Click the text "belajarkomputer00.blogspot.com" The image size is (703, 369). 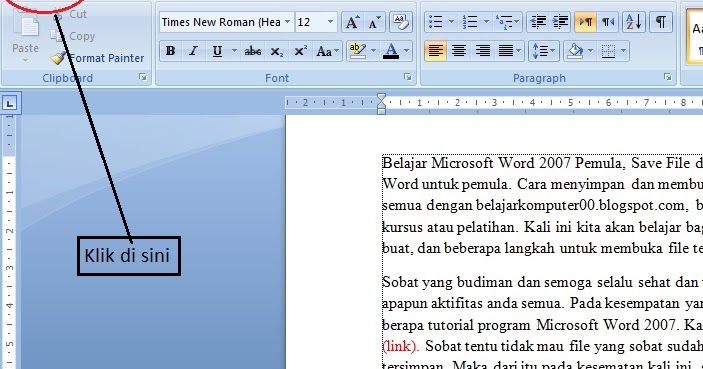580,205
